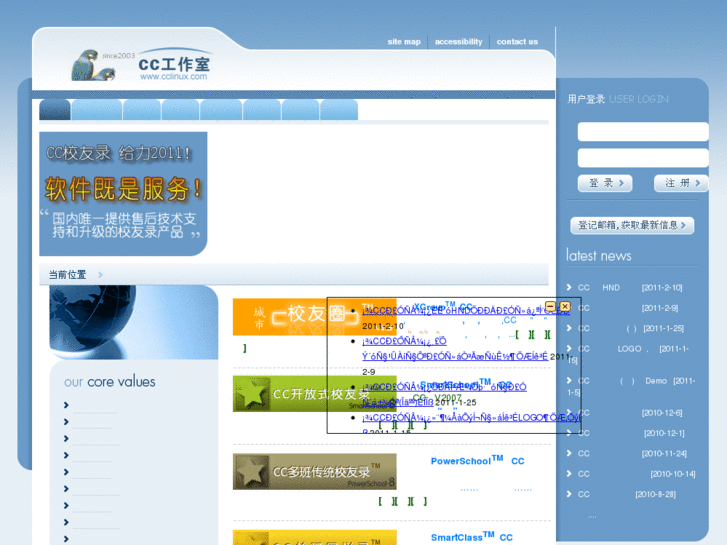Image resolution: width=727 pixels, height=545 pixels.
Task: Minimize the floating news popup
Action: 550,307
